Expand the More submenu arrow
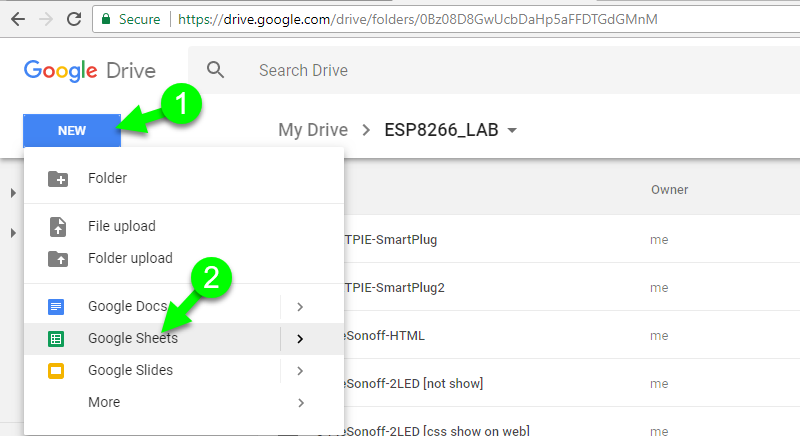Viewport: 800px width, 436px height. (x=301, y=403)
